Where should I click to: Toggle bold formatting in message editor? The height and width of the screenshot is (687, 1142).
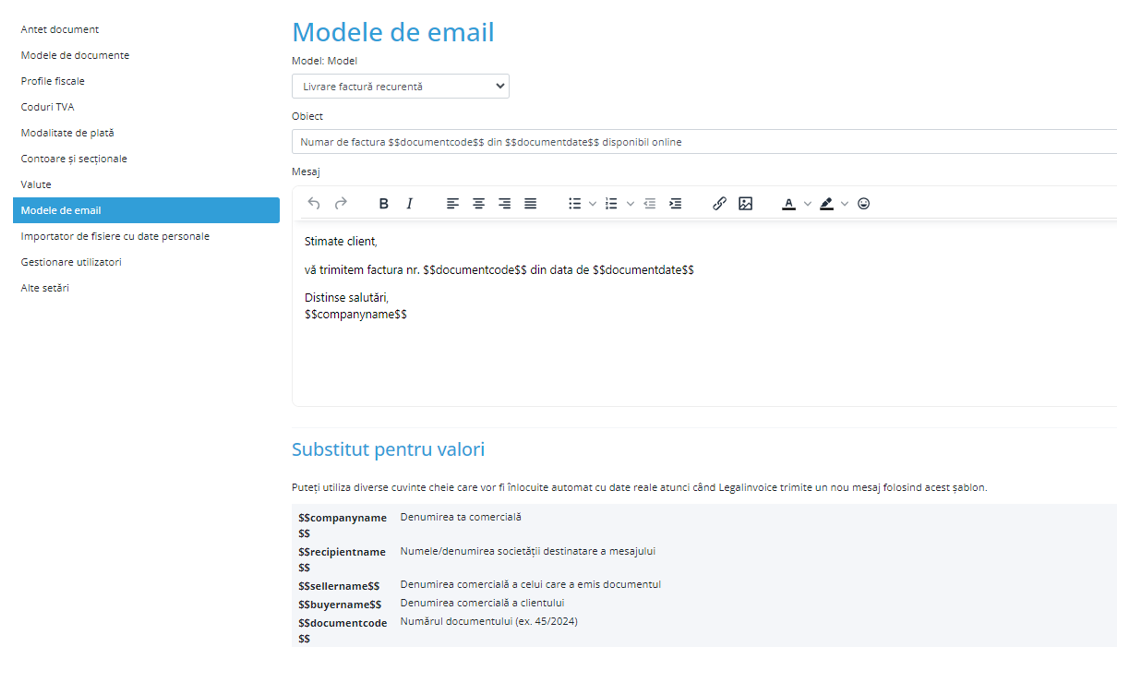pos(384,204)
